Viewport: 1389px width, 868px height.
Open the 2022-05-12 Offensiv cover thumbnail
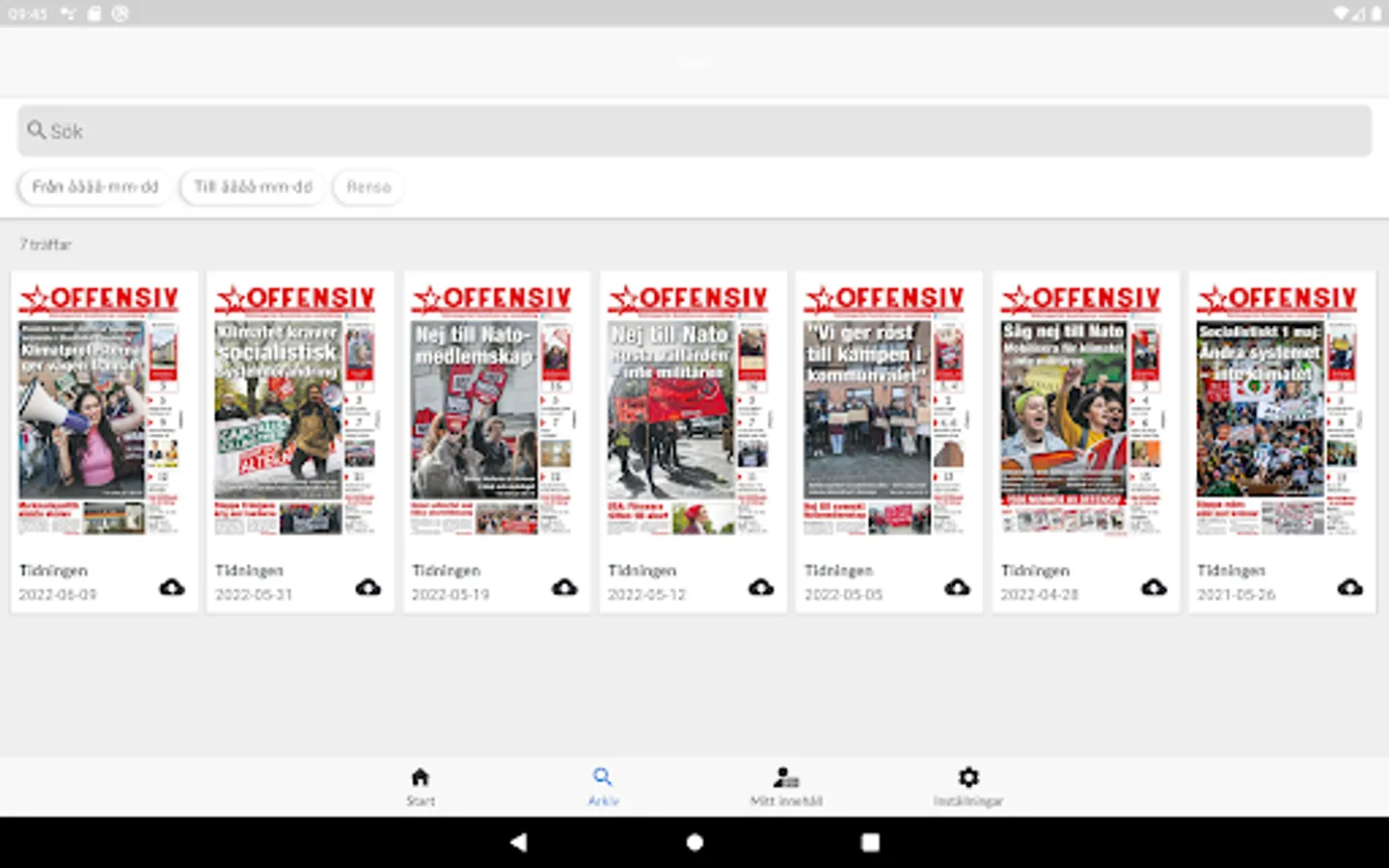pyautogui.click(x=689, y=411)
